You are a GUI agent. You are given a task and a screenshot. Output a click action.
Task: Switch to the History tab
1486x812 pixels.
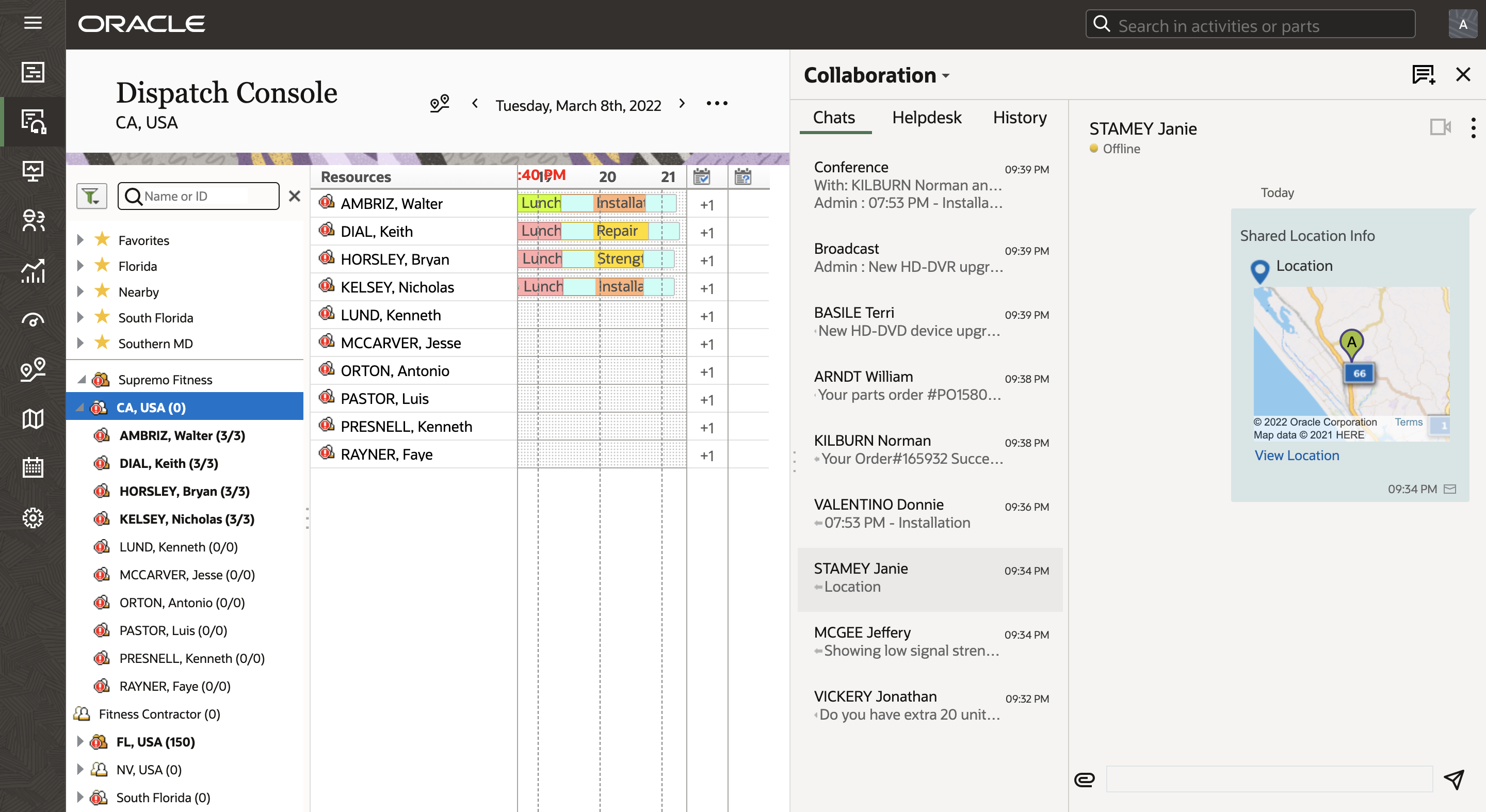pos(1020,117)
